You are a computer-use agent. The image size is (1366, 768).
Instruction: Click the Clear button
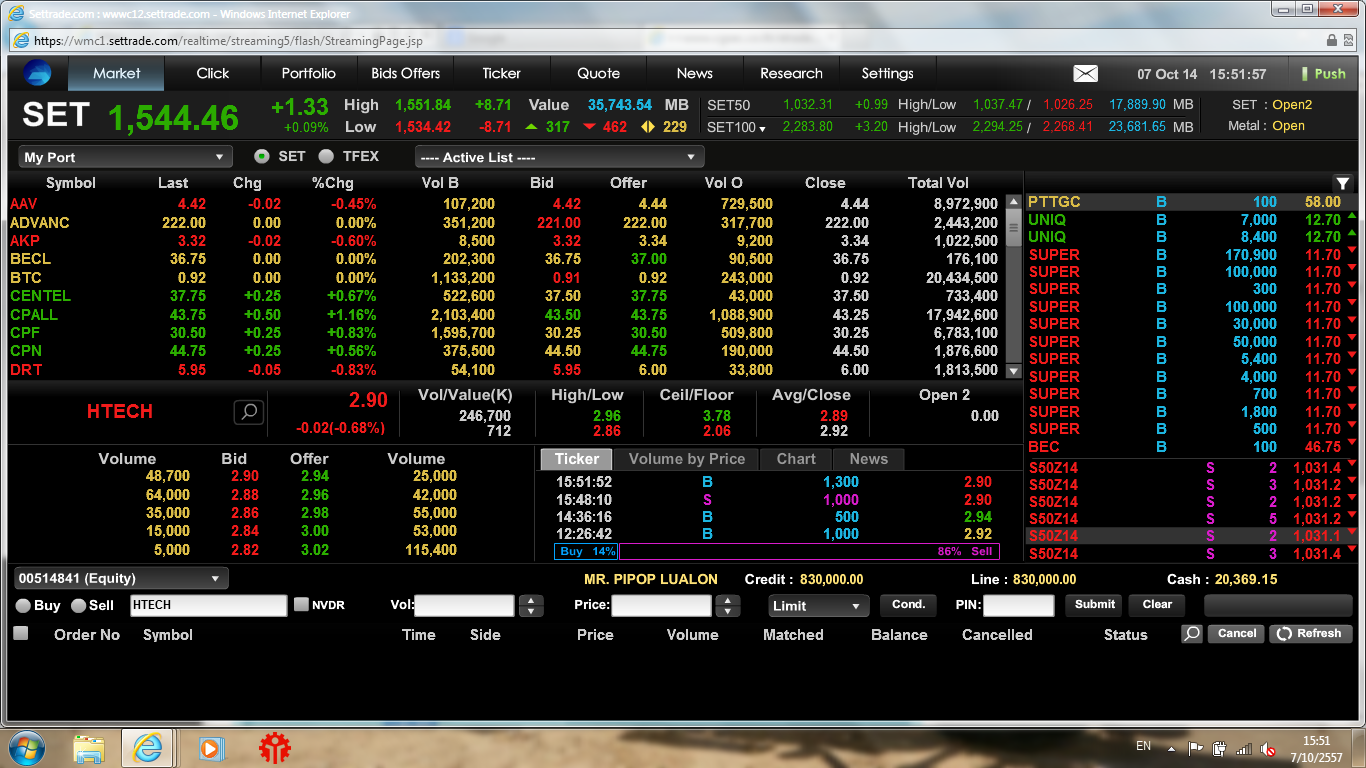click(1157, 605)
